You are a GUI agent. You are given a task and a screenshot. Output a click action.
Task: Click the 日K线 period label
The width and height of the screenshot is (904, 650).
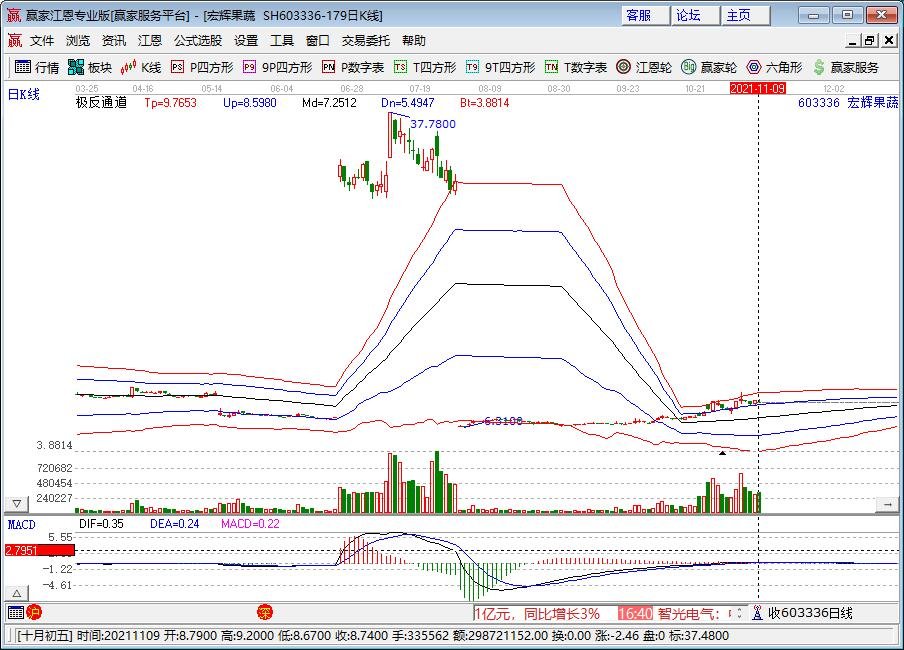coord(24,94)
